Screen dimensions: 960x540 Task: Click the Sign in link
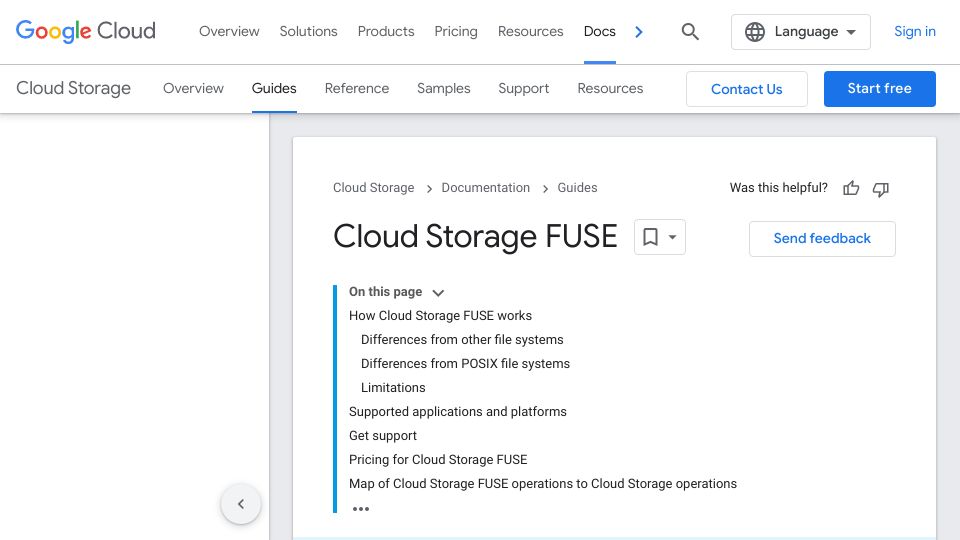point(915,31)
